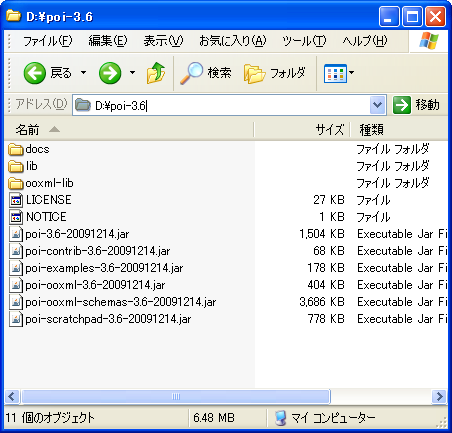452x433 pixels.
Task: Click the 1,504 KB size value
Action: (x=322, y=234)
